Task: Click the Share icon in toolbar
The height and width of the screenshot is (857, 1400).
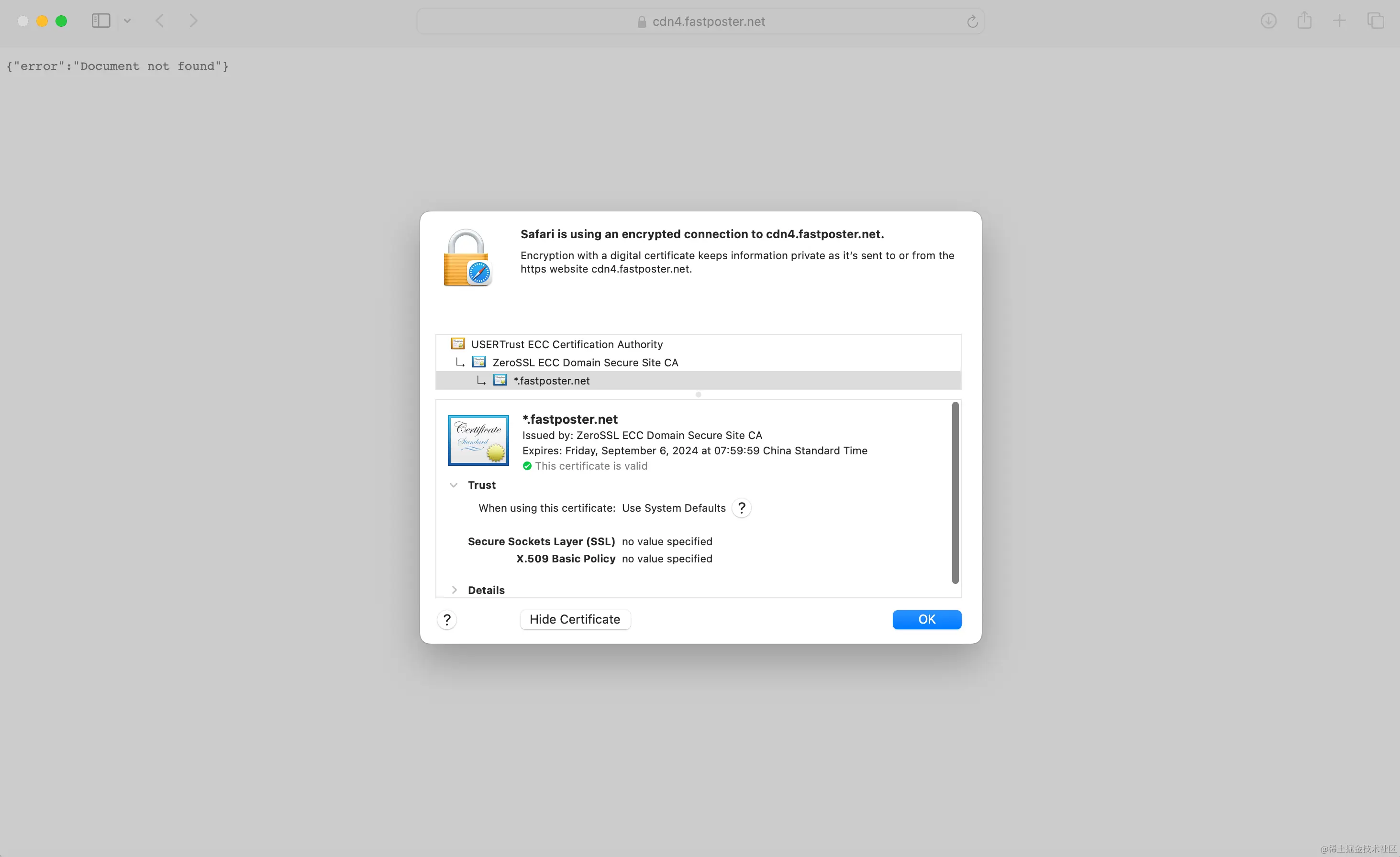Action: click(1304, 21)
